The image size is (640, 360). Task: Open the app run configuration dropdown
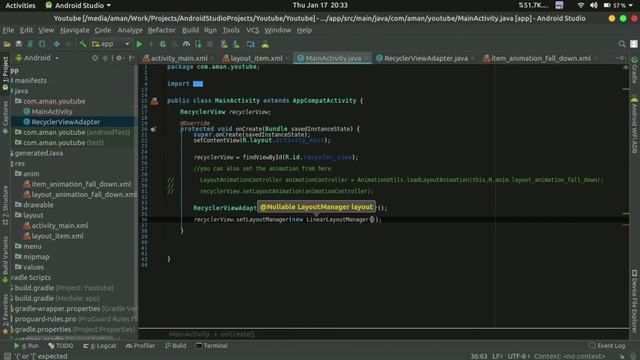(x=111, y=44)
